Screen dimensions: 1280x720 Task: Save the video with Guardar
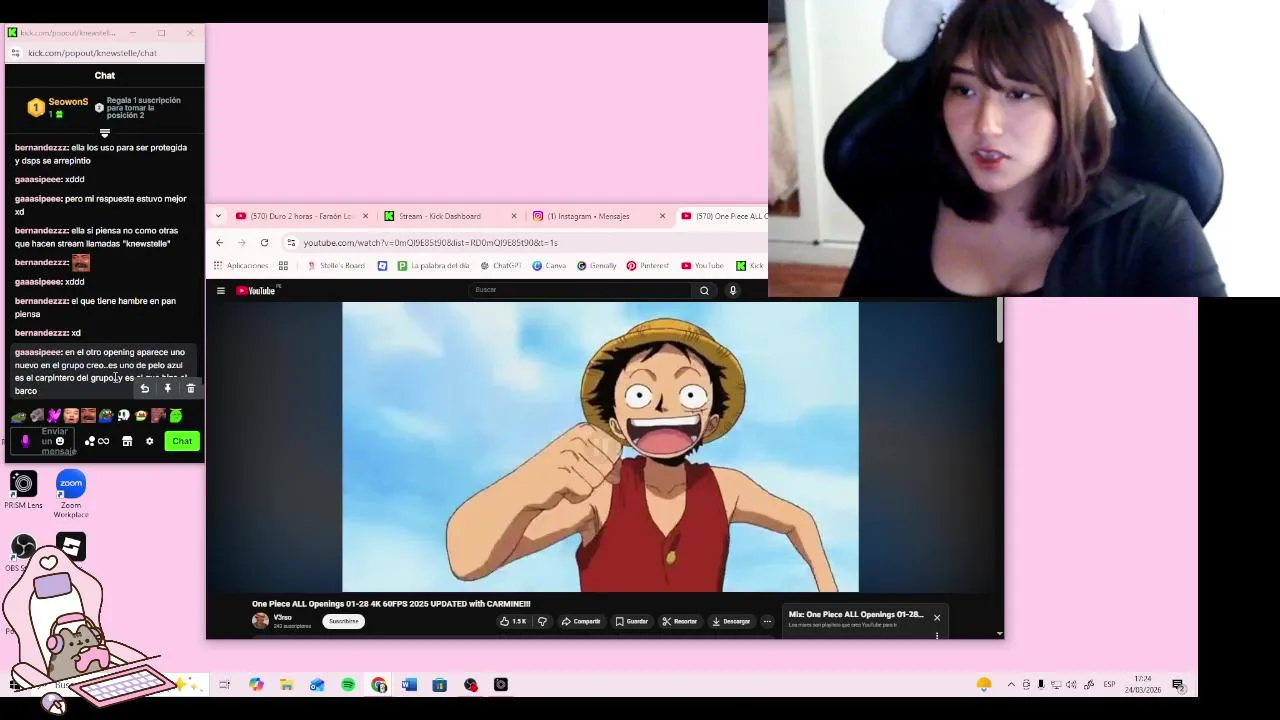(x=632, y=621)
